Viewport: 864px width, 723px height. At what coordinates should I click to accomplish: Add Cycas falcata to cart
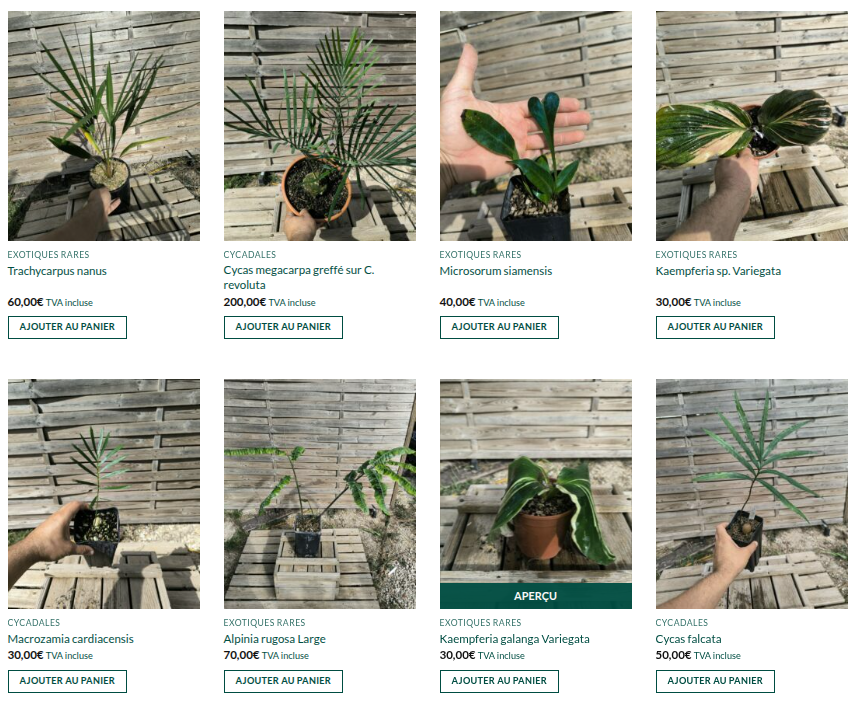[x=715, y=681]
